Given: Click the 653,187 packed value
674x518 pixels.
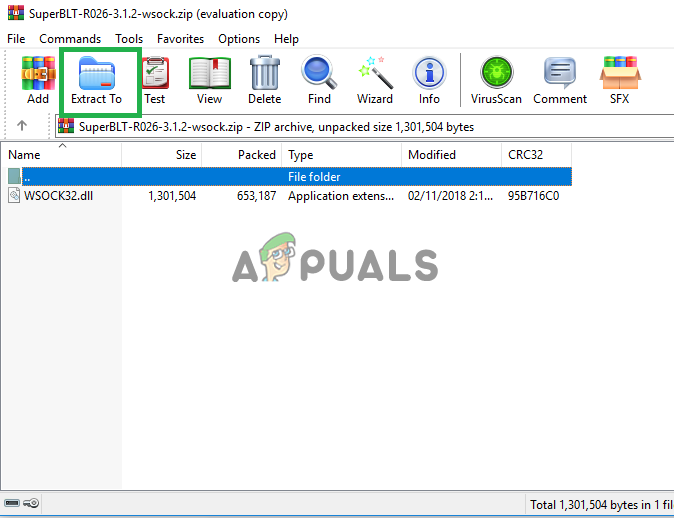Looking at the screenshot, I should pos(256,196).
